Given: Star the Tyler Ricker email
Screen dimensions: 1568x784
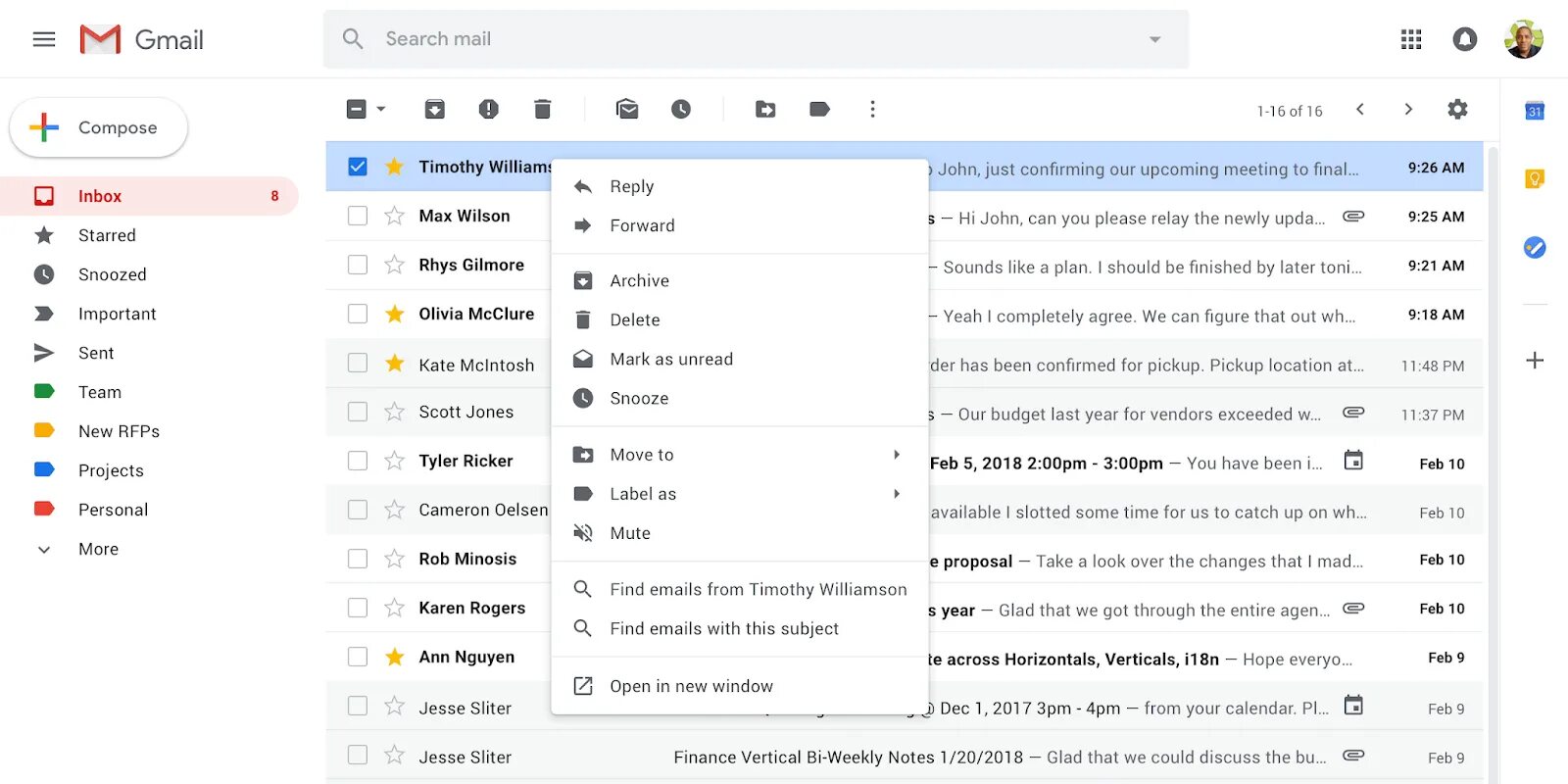Looking at the screenshot, I should click(395, 461).
